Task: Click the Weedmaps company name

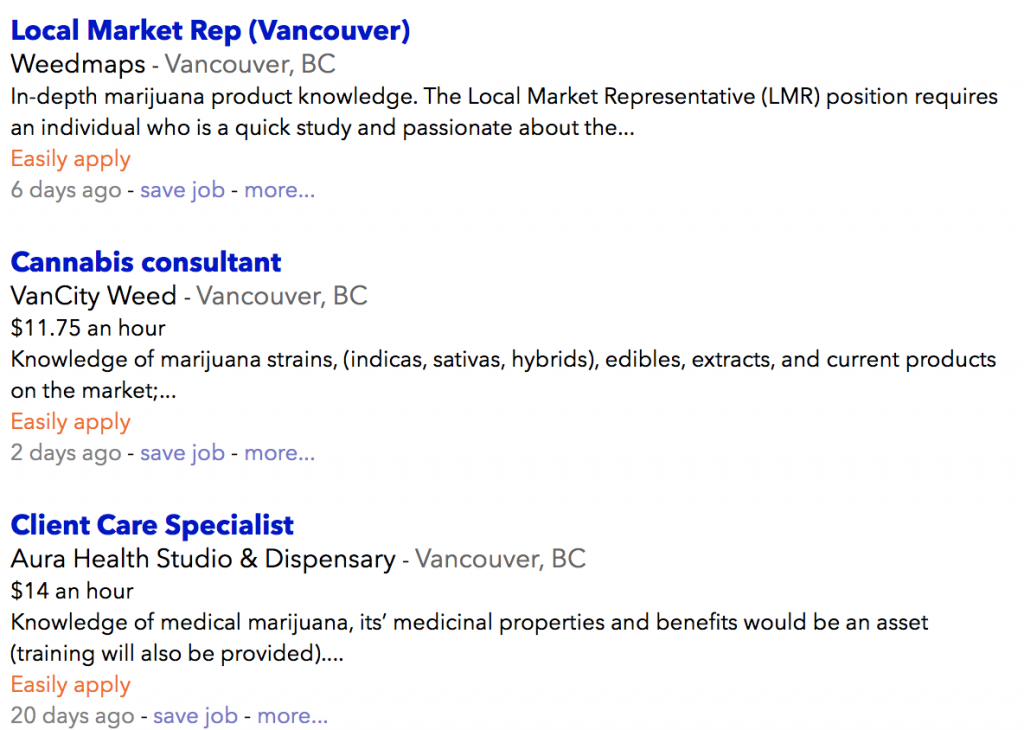Action: pos(78,65)
